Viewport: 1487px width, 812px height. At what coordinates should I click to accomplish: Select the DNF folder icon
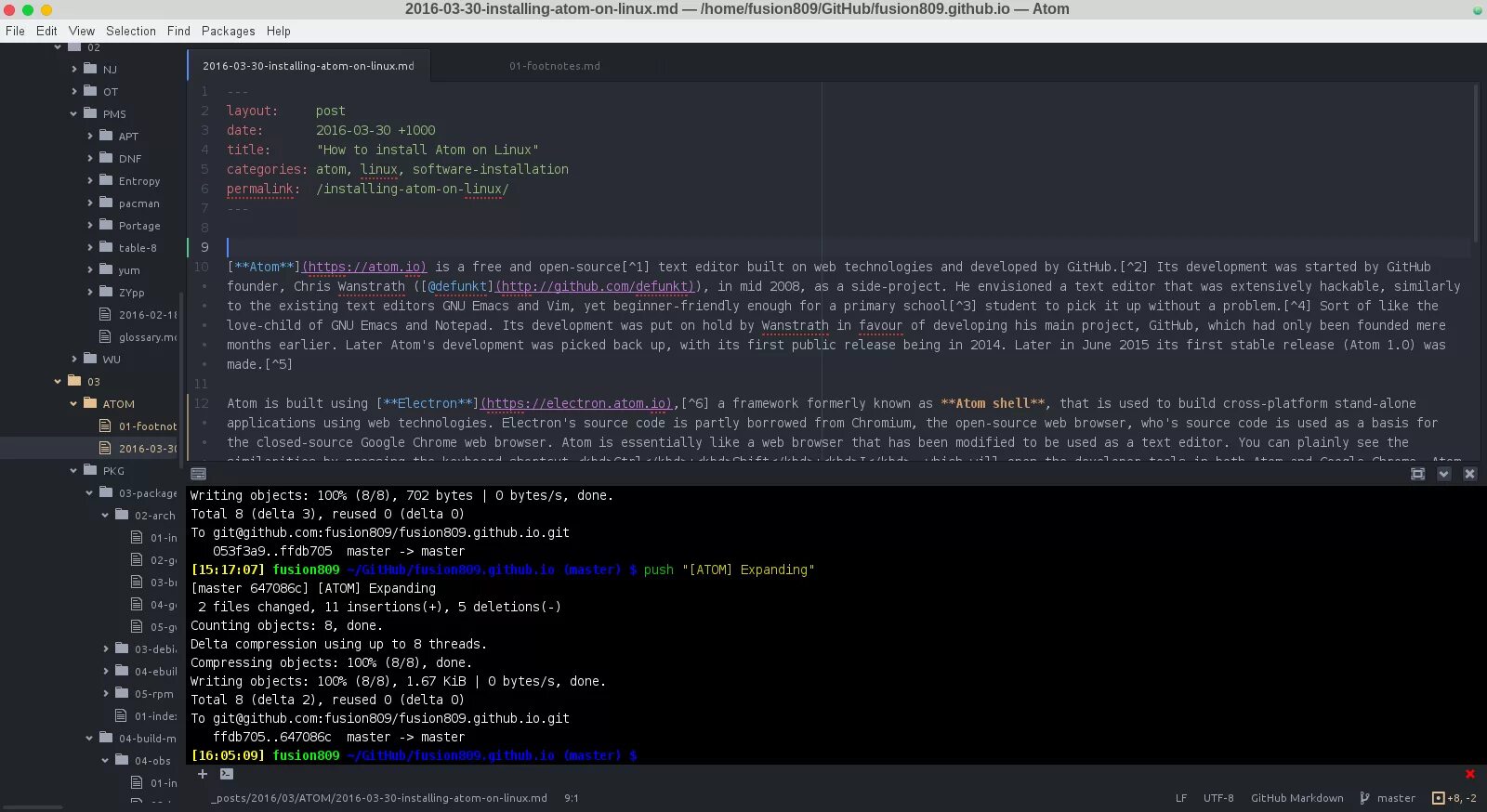tap(106, 158)
